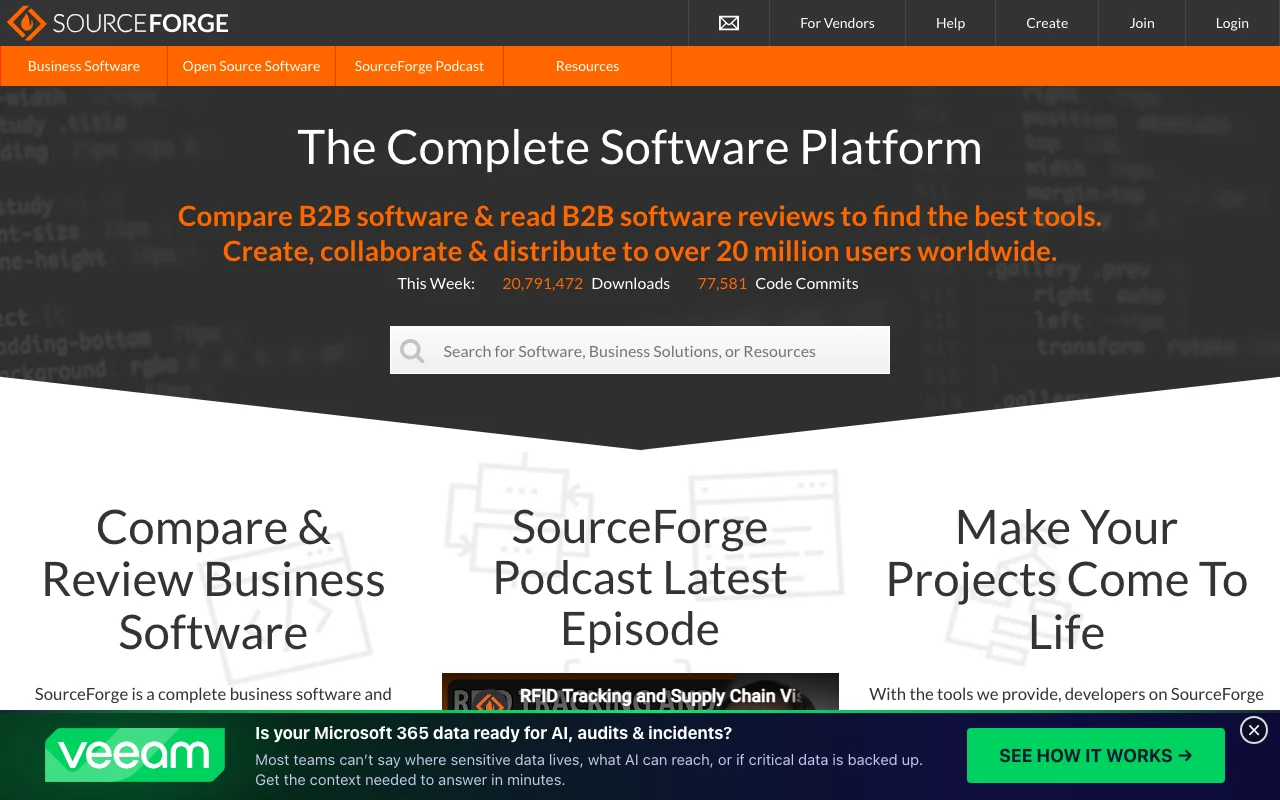Click the orange Compare B2B software tagline
The height and width of the screenshot is (800, 1280).
[640, 233]
